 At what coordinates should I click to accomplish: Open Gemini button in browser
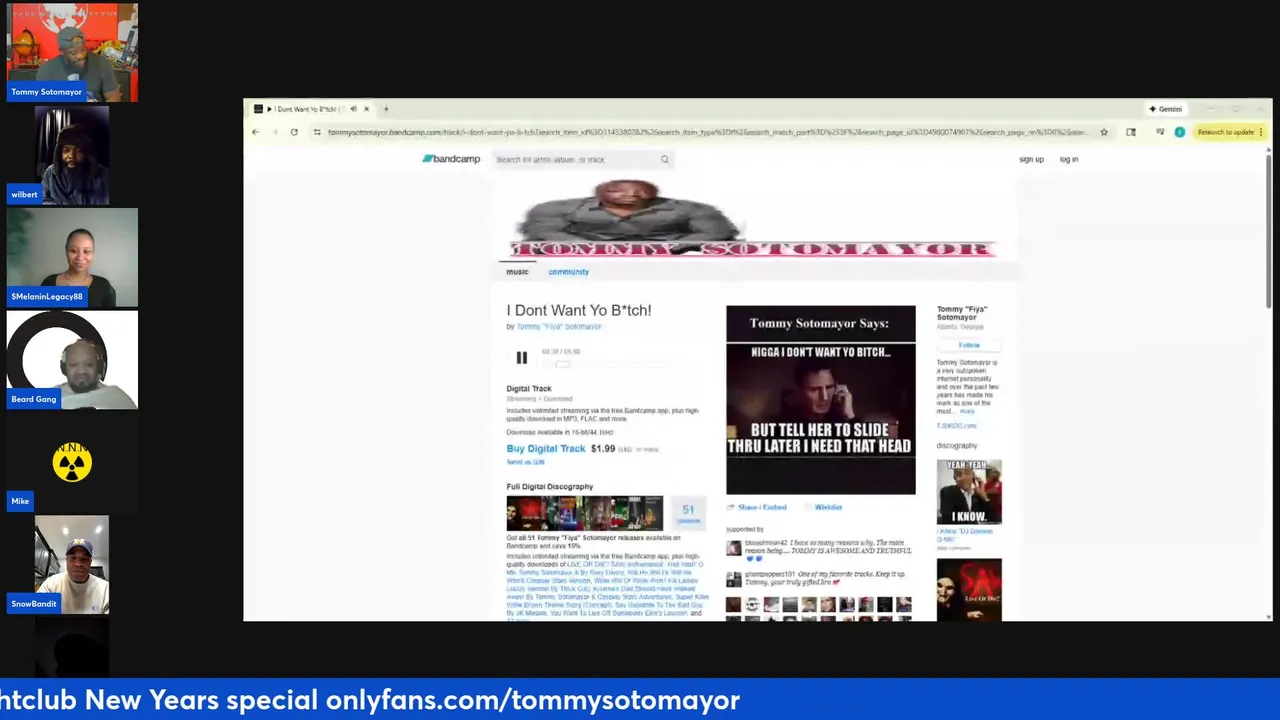pyautogui.click(x=1166, y=109)
